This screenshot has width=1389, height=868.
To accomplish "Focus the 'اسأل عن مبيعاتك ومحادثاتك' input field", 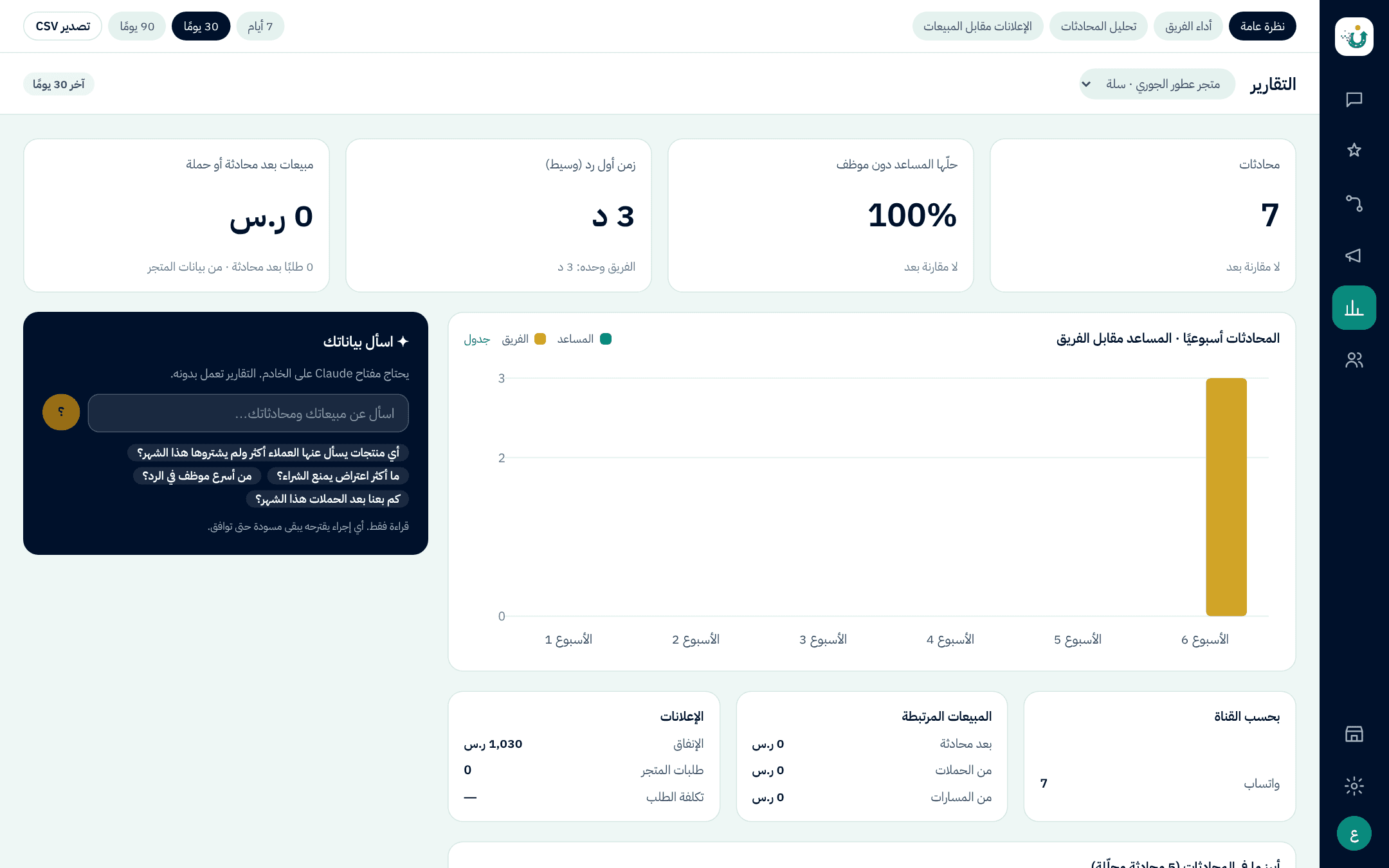I will coord(248,413).
